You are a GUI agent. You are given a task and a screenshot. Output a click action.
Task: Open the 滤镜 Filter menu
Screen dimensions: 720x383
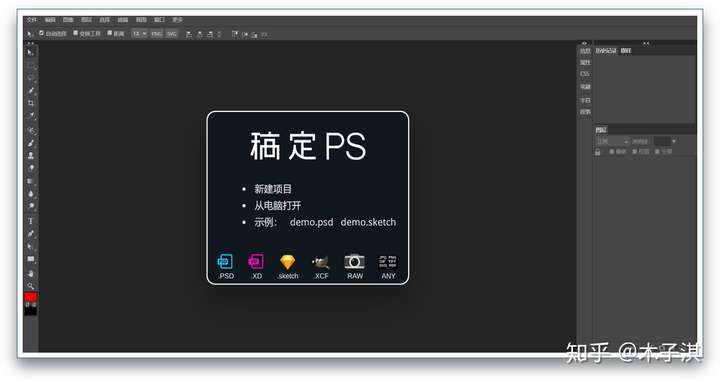click(123, 20)
